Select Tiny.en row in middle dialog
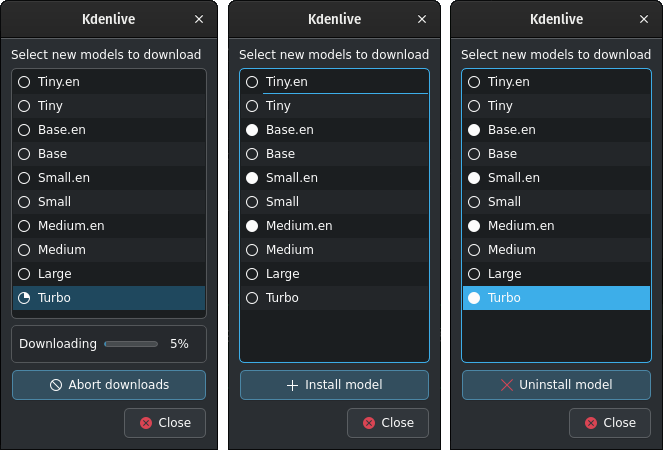663x450 pixels. (x=334, y=82)
